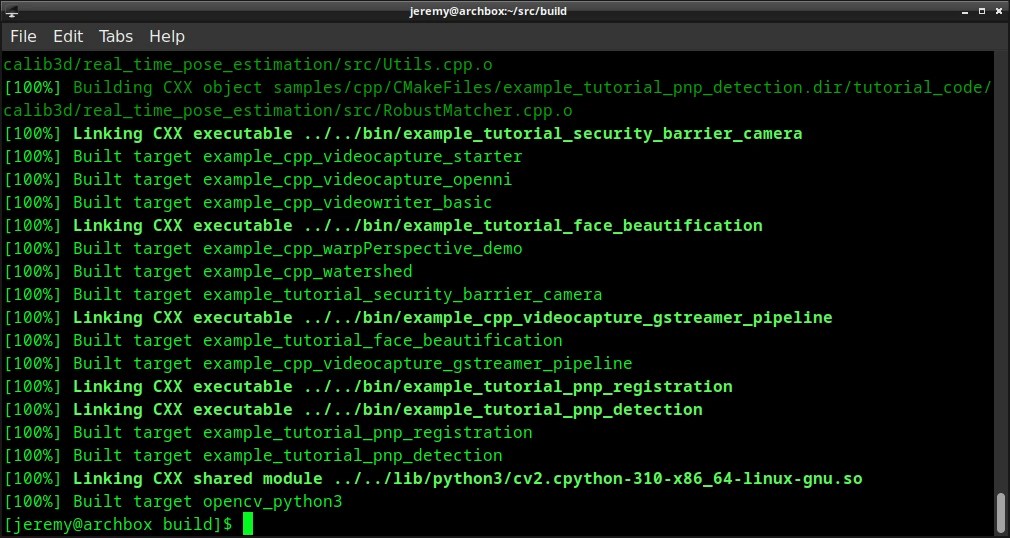
Task: Click the title text jeremy@archbox:~/src/build
Action: tap(488, 11)
